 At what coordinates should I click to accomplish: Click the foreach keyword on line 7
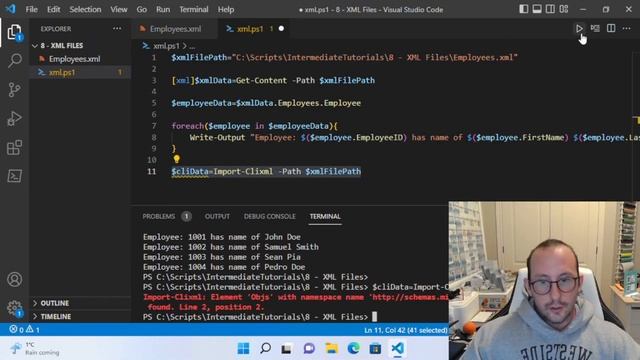(x=188, y=126)
